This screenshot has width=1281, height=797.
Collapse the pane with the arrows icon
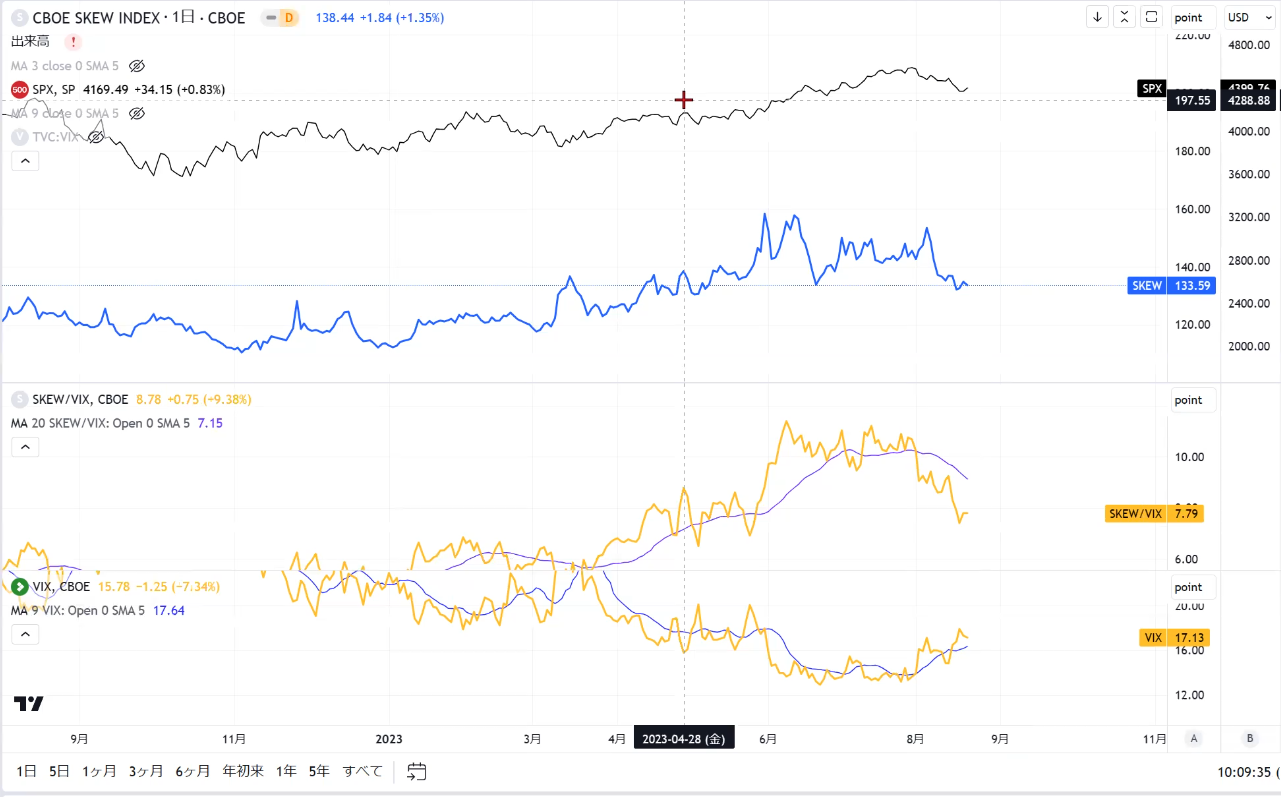1125,17
